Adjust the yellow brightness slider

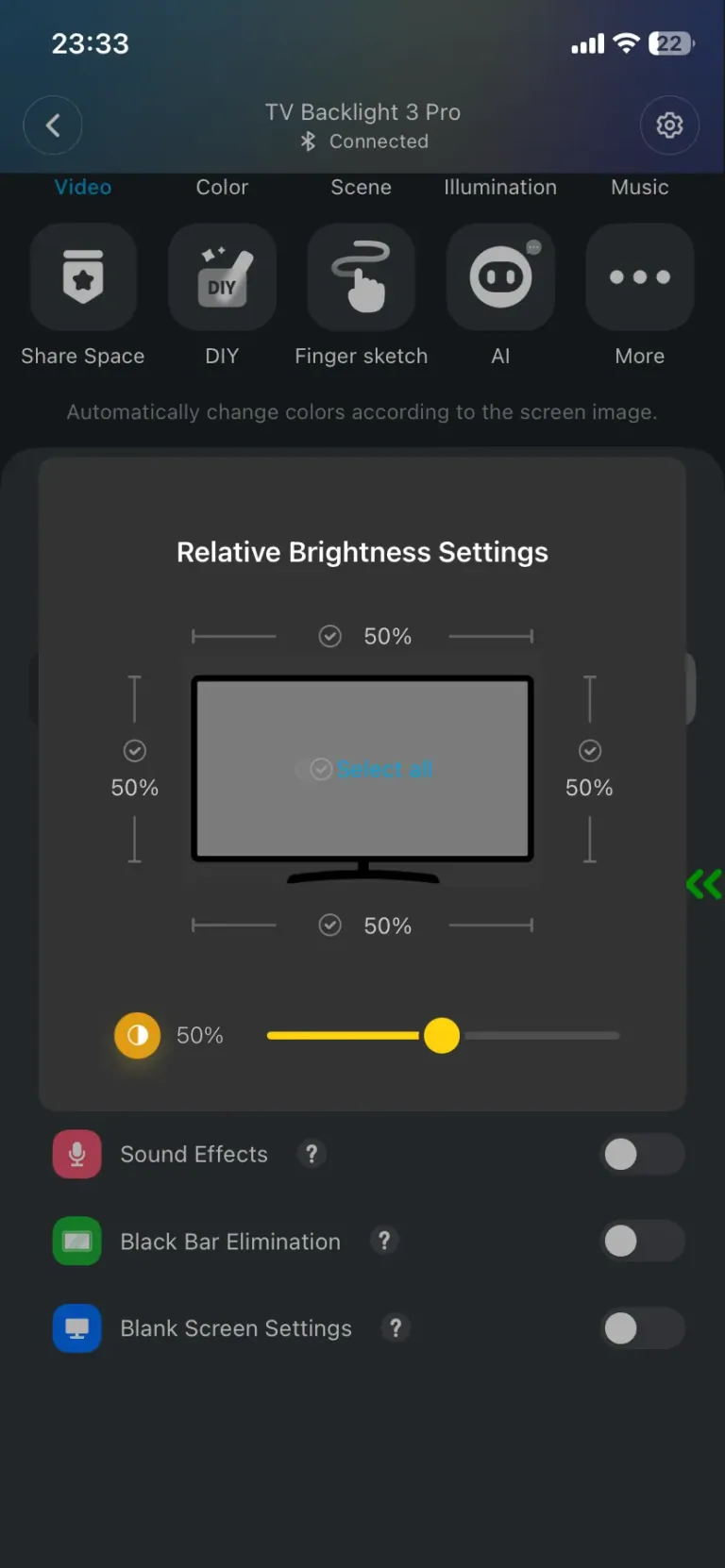pos(441,1035)
